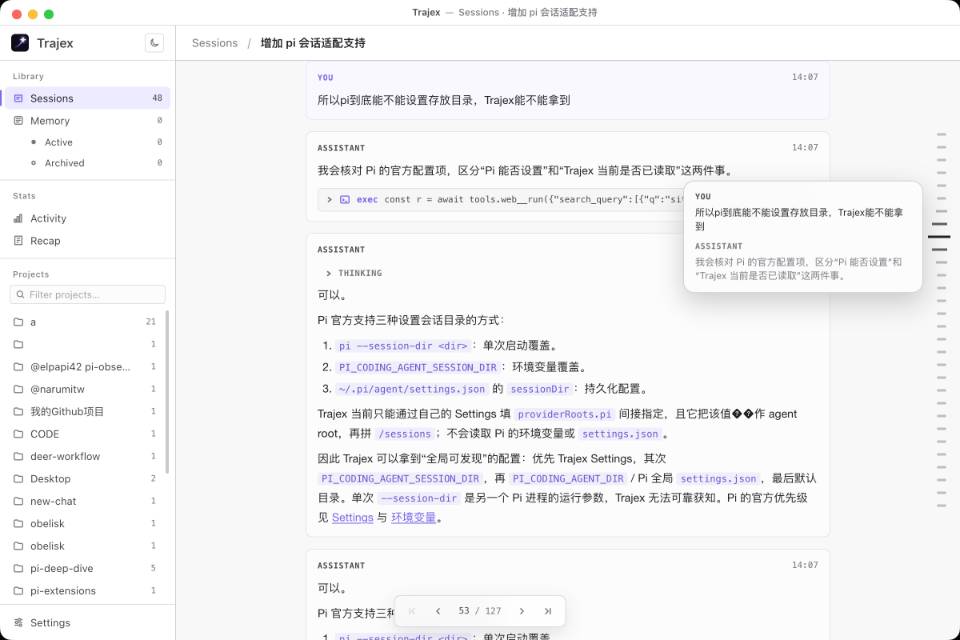The image size is (960, 640).
Task: Open the new-chat project
Action: point(86,501)
